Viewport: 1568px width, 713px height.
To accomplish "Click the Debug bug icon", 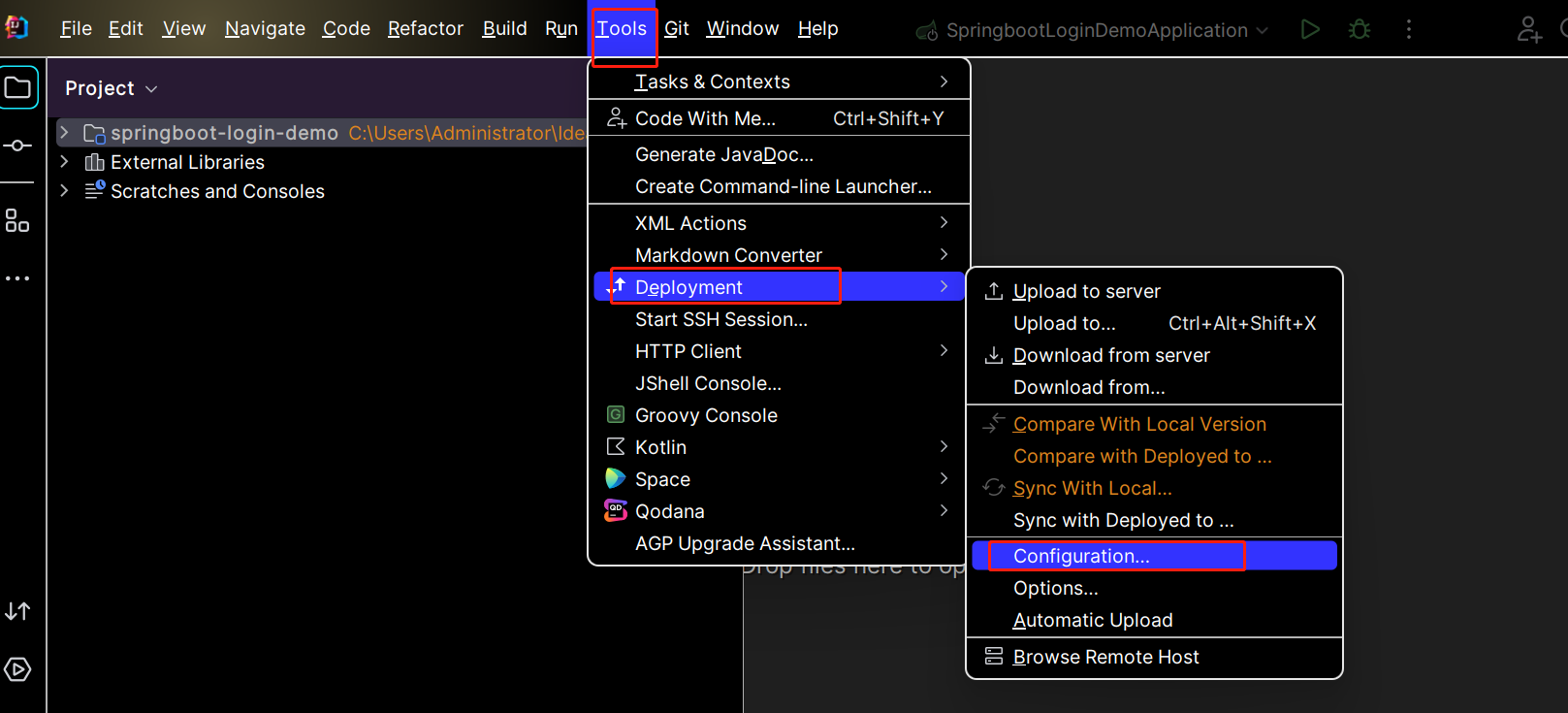I will [x=1360, y=30].
